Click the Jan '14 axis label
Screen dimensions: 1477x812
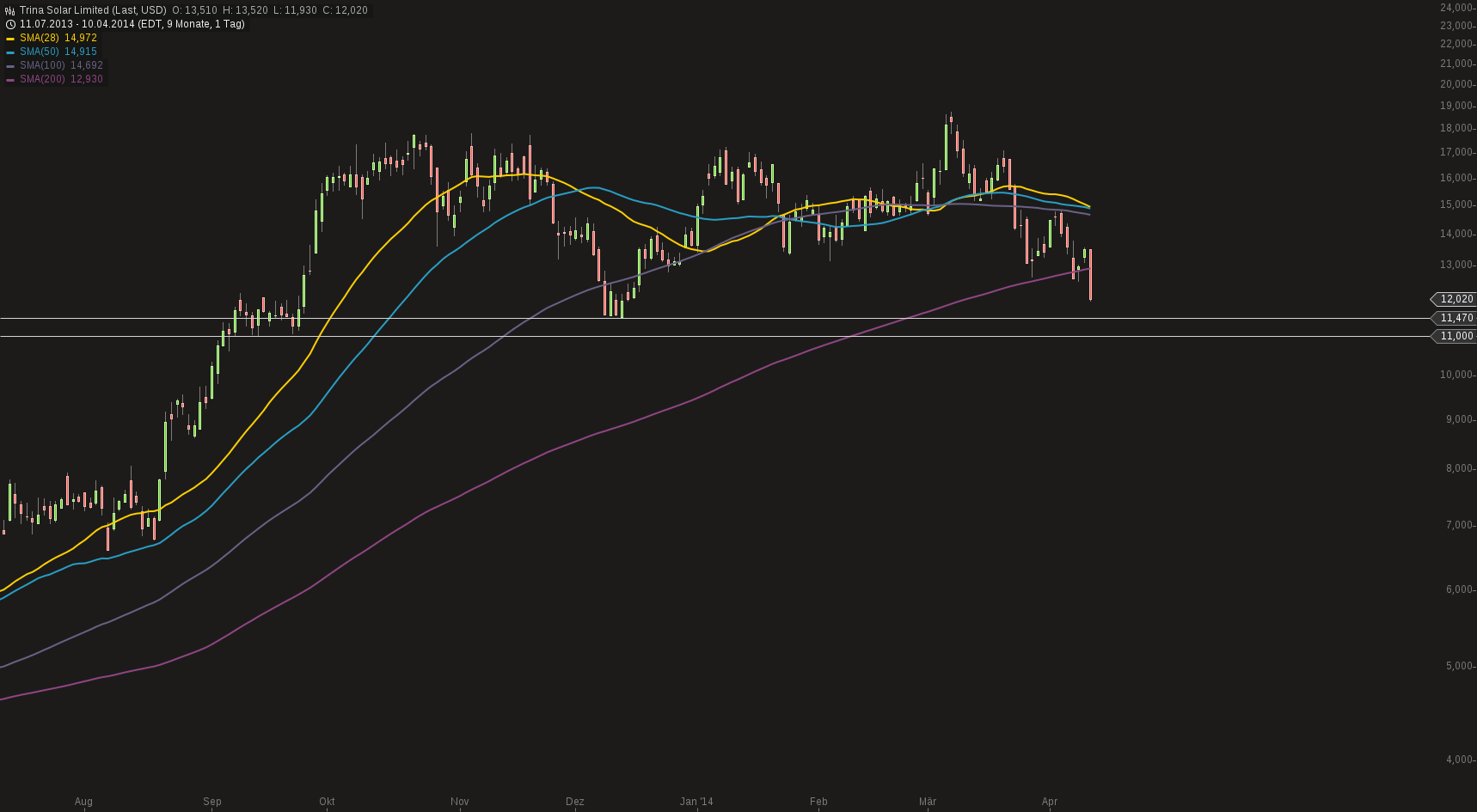click(696, 801)
